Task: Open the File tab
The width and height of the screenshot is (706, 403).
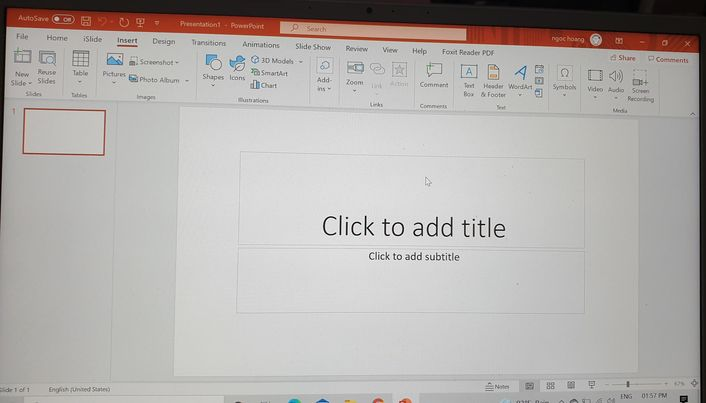Action: 22,36
